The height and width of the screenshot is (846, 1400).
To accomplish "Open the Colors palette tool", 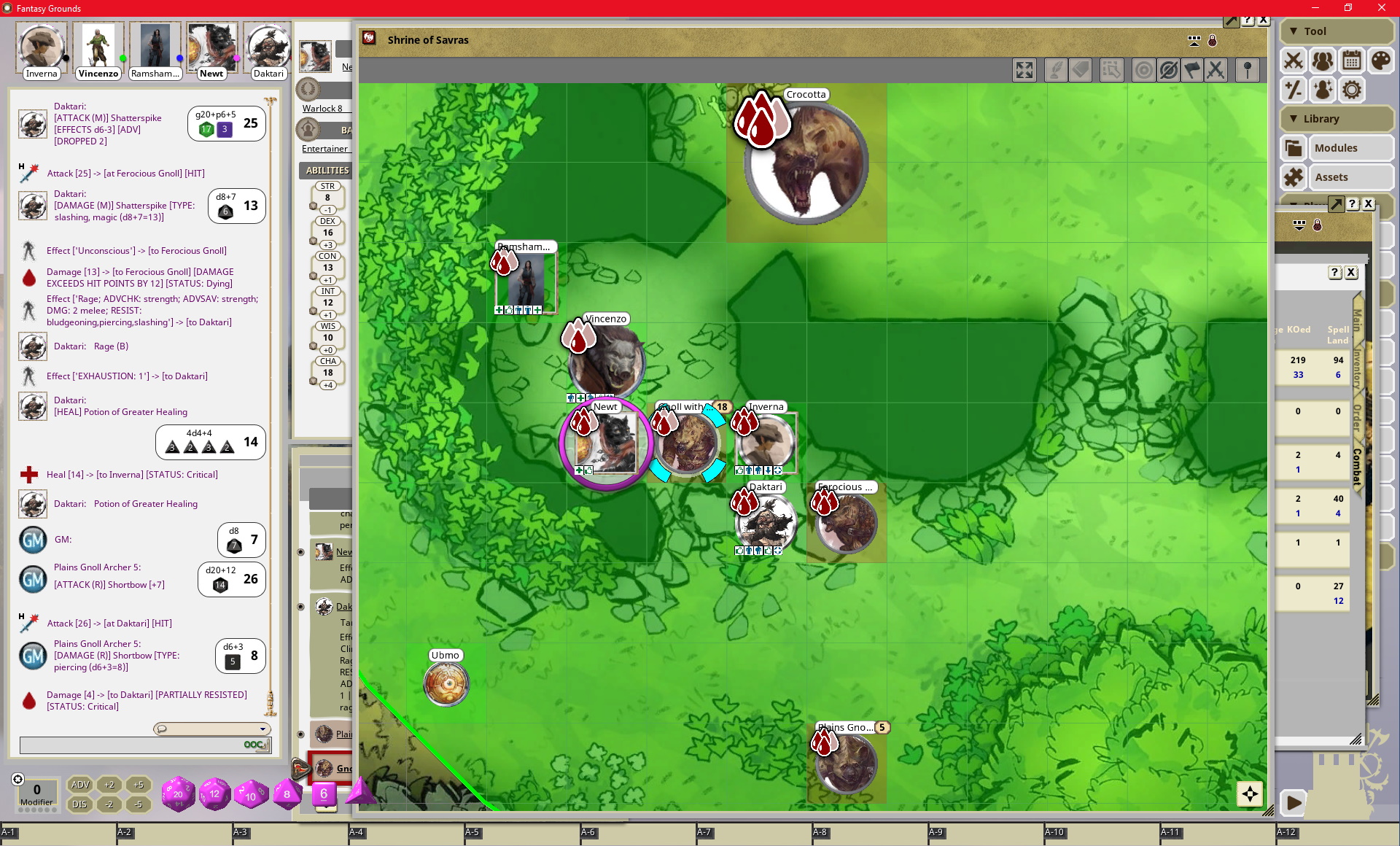I will pyautogui.click(x=1380, y=61).
